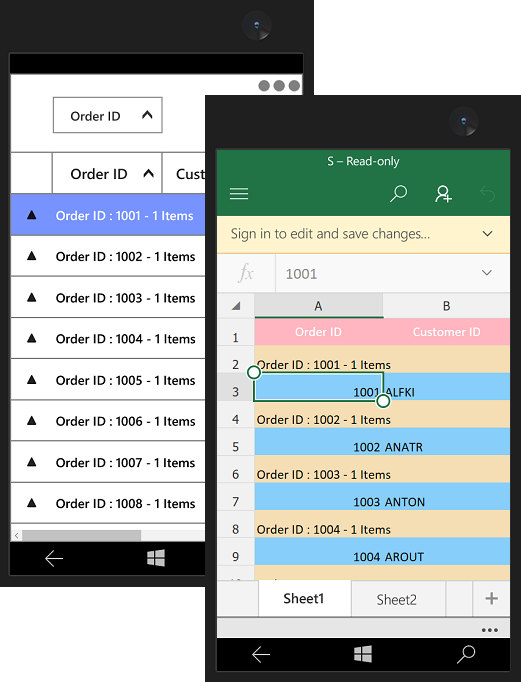Select the ANTON cell
Image resolution: width=521 pixels, height=682 pixels.
[x=447, y=496]
